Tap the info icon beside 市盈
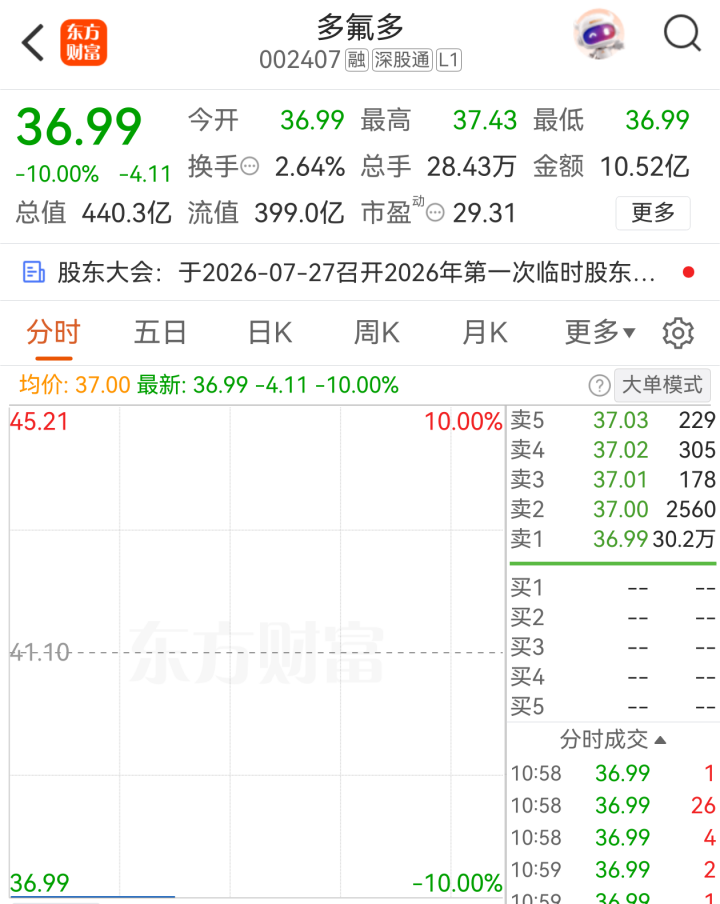This screenshot has height=904, width=720. pos(435,213)
